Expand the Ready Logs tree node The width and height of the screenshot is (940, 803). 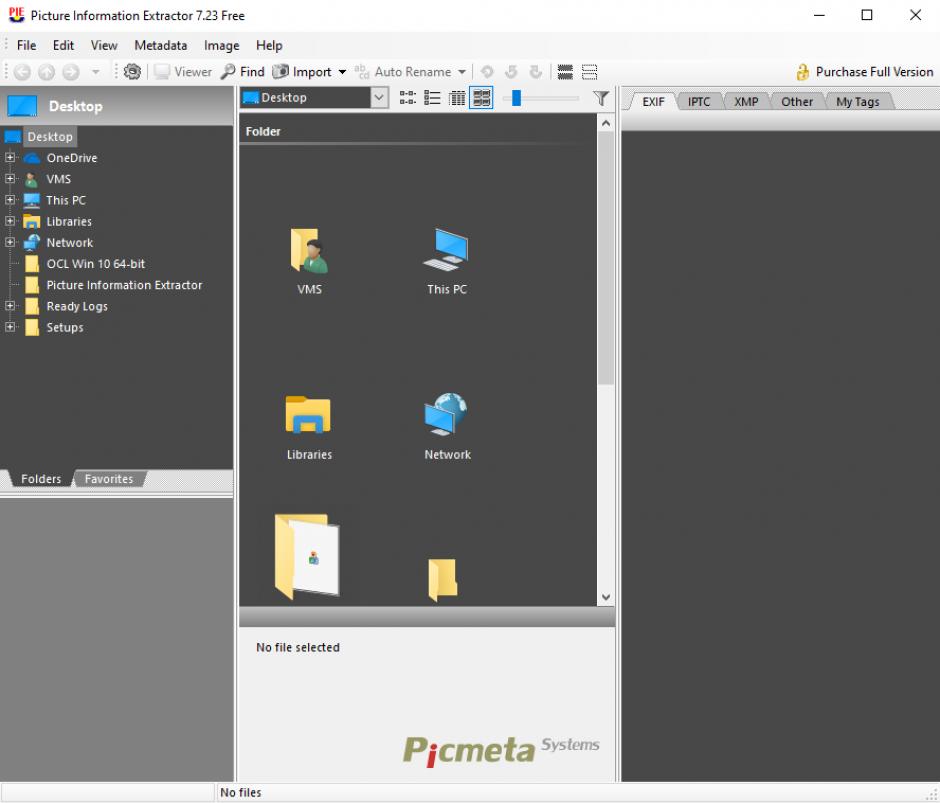pyautogui.click(x=10, y=305)
